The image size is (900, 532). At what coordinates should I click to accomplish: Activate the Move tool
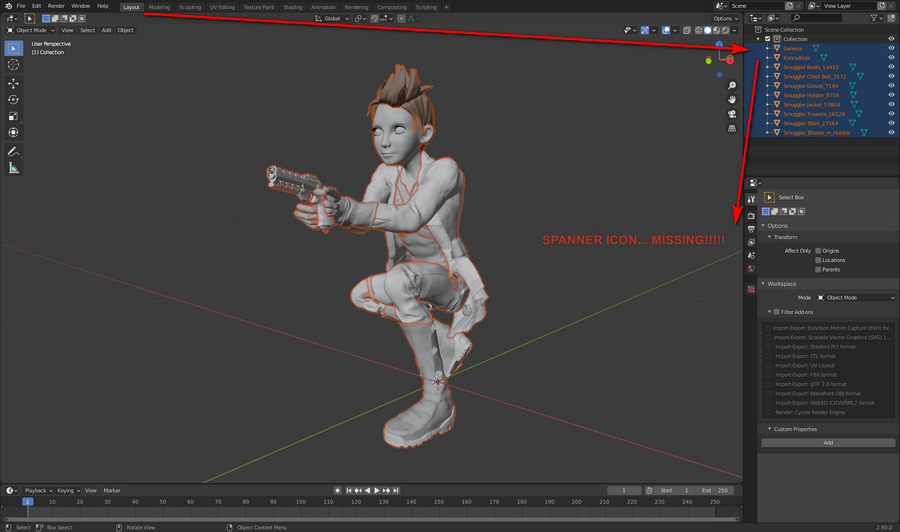13,83
